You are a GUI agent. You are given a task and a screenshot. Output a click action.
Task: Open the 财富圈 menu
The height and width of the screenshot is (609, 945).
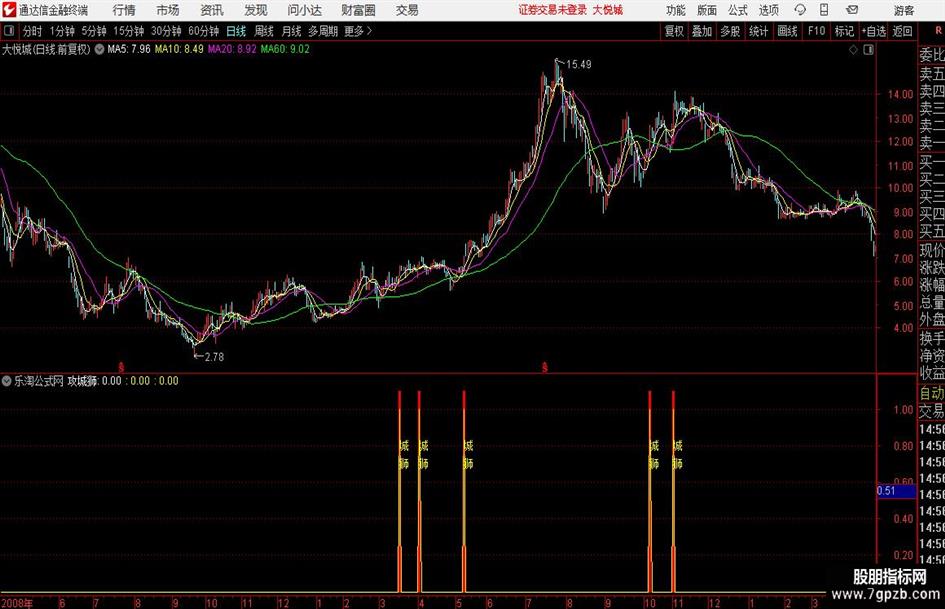coord(358,10)
